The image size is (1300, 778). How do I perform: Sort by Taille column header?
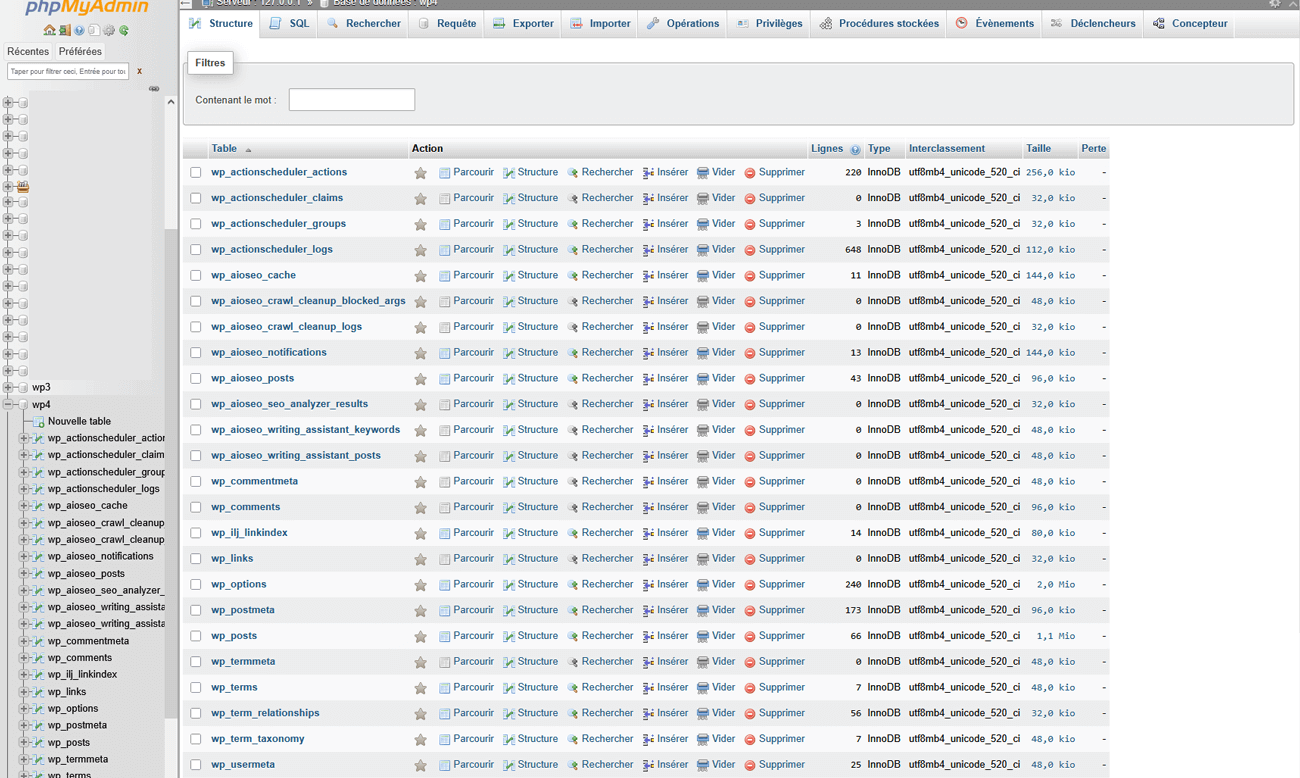1038,149
